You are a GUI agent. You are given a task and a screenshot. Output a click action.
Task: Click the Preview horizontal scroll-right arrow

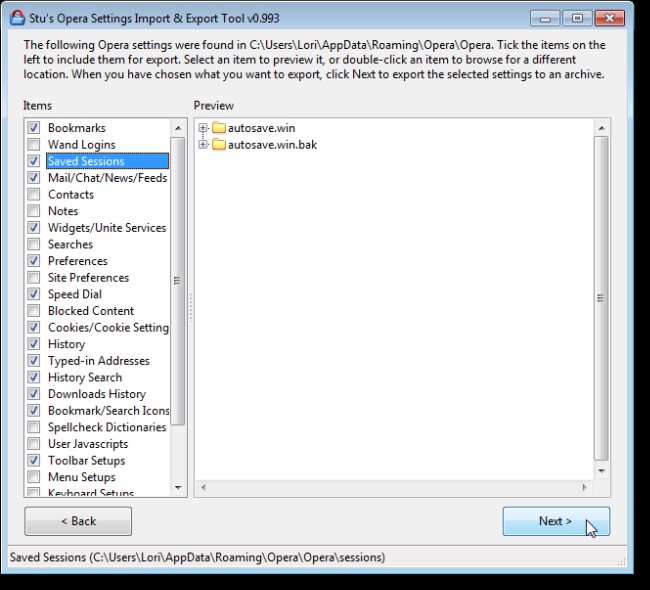(x=585, y=488)
